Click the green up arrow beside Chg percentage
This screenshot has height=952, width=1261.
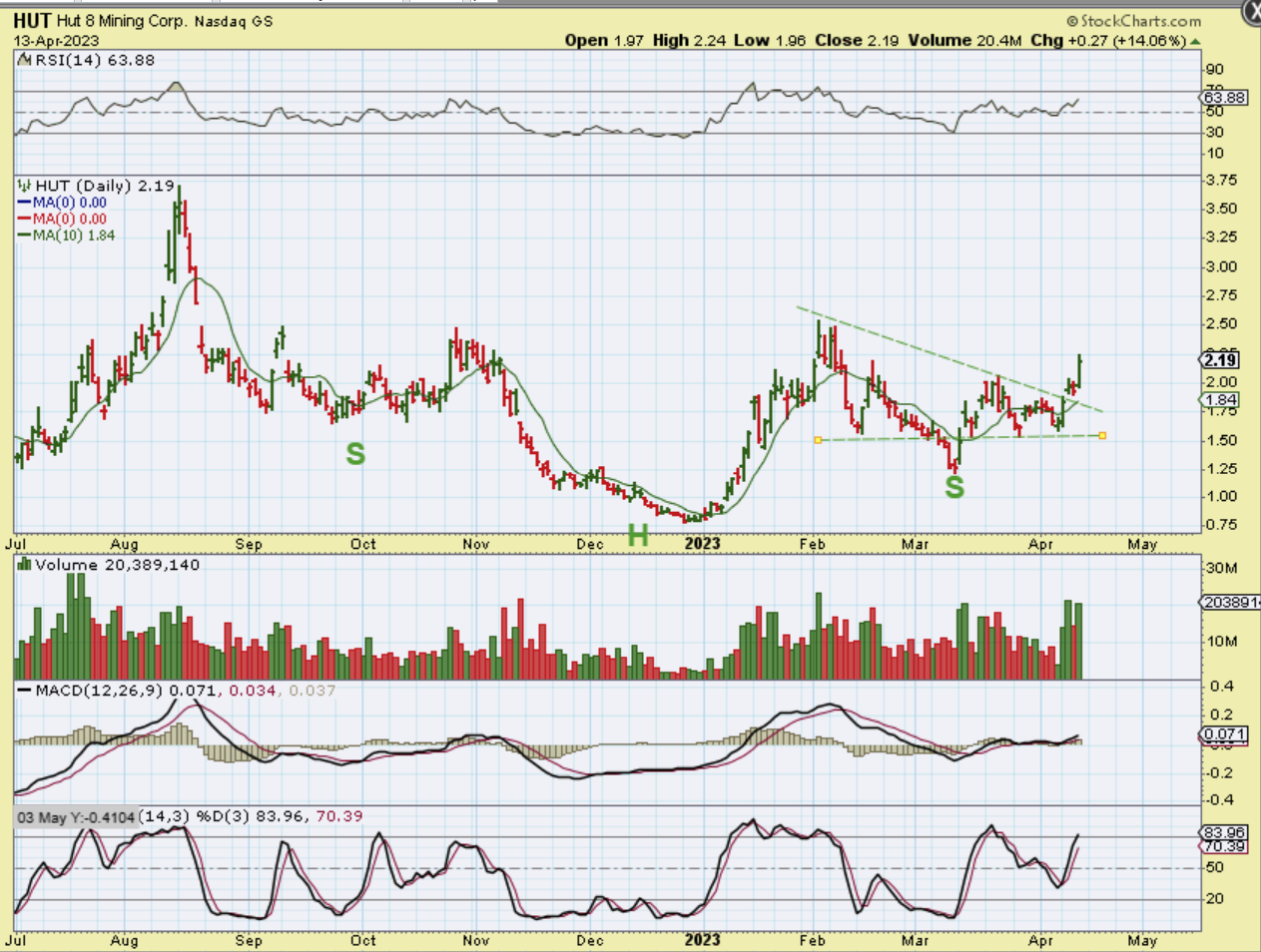(x=1196, y=41)
